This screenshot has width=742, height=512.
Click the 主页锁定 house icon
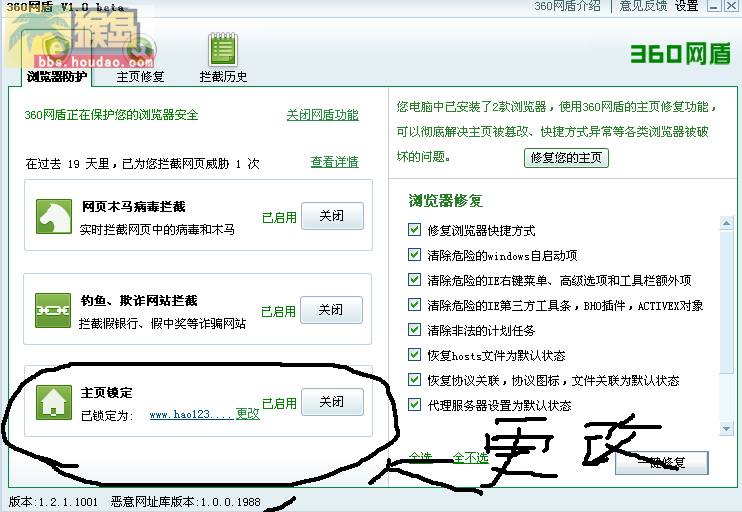click(54, 403)
